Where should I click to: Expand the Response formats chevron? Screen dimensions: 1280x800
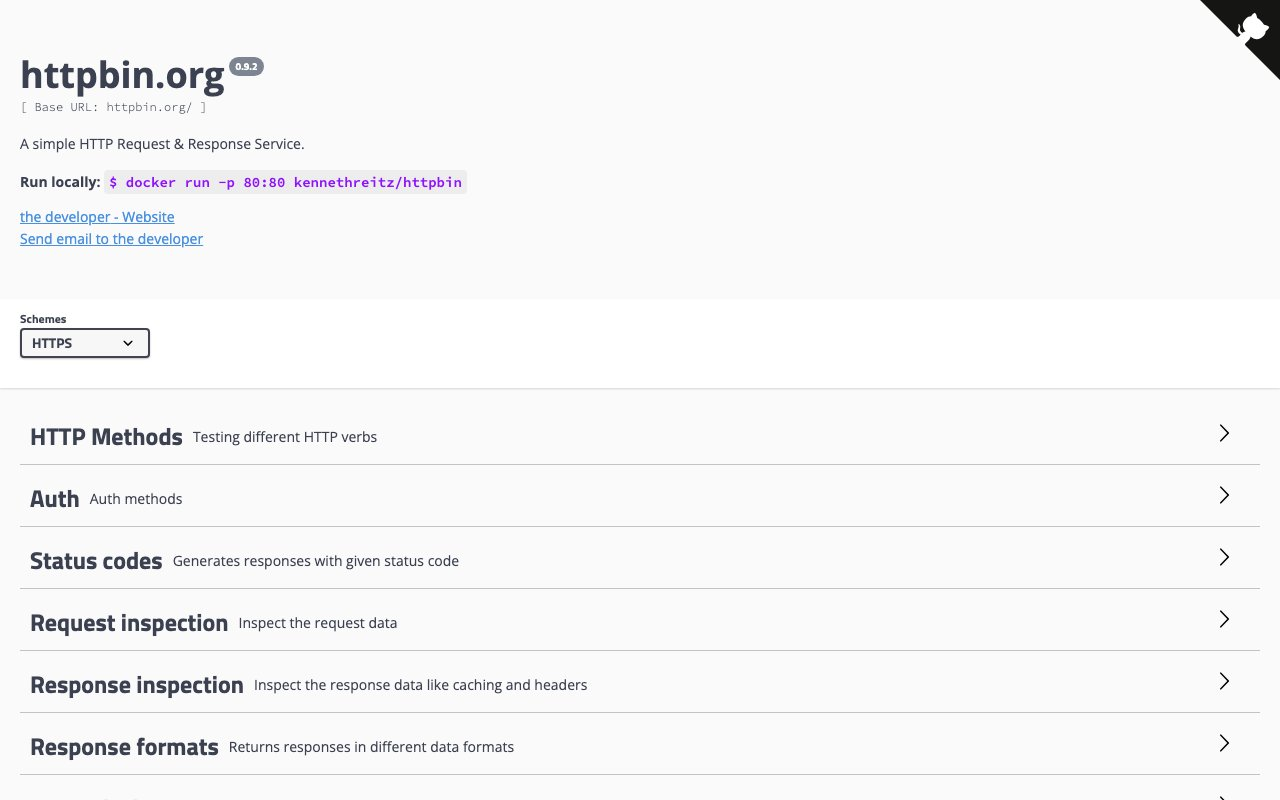pyautogui.click(x=1224, y=743)
